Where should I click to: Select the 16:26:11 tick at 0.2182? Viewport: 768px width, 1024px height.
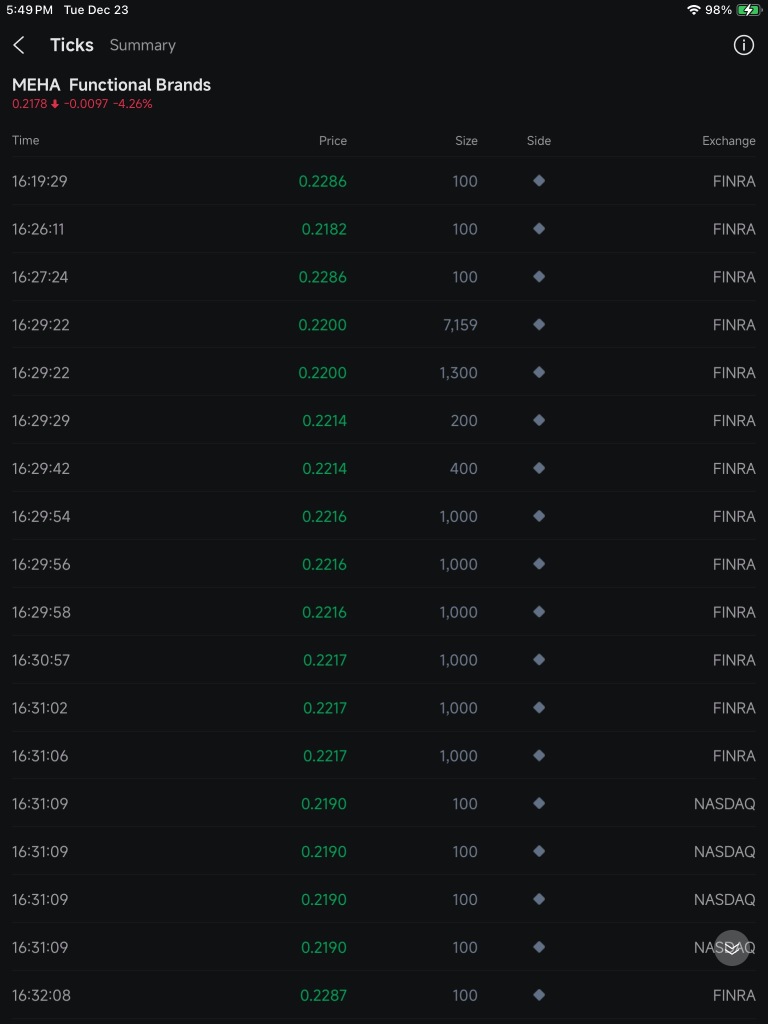pyautogui.click(x=384, y=229)
